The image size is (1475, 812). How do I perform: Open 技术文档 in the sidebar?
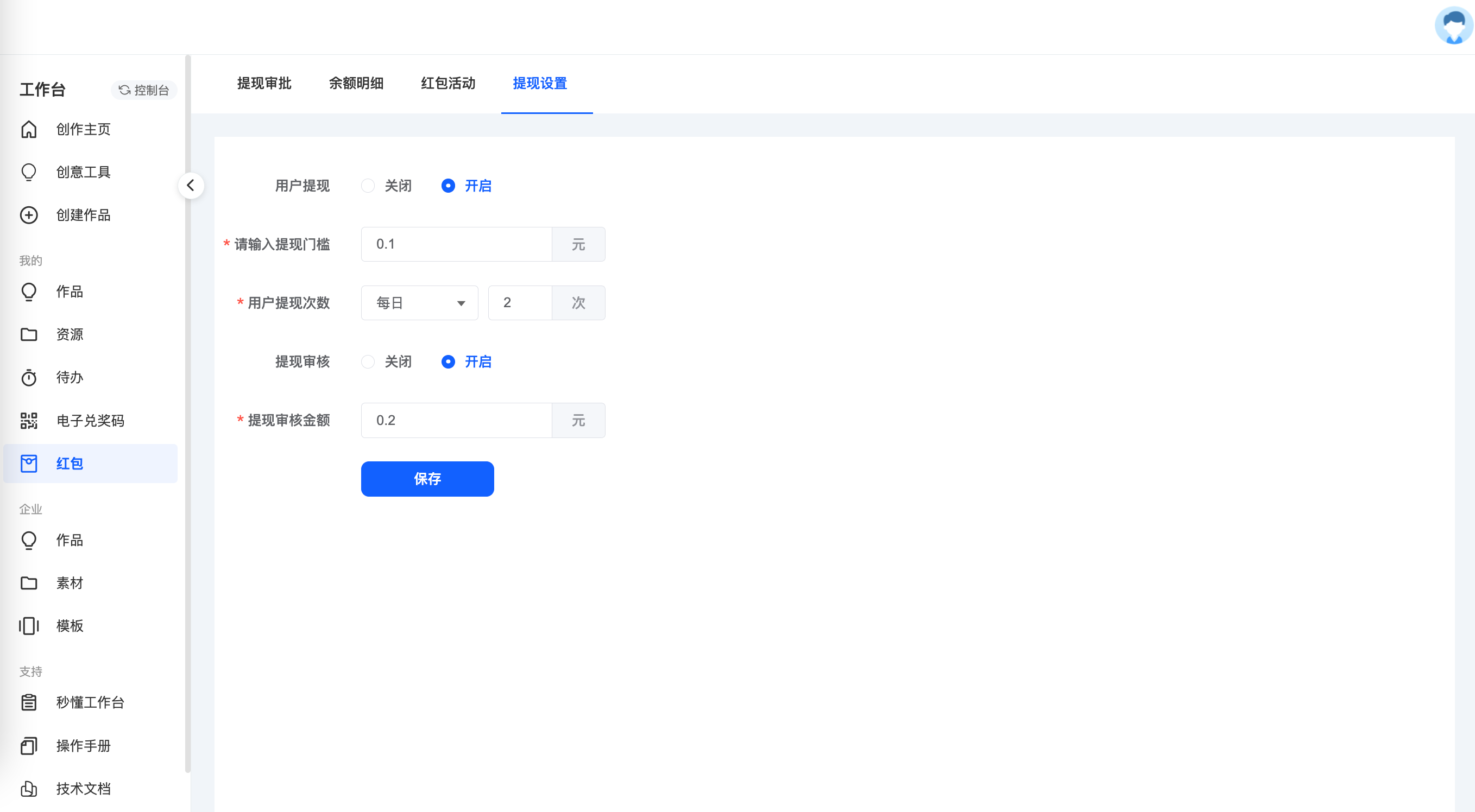pyautogui.click(x=91, y=789)
